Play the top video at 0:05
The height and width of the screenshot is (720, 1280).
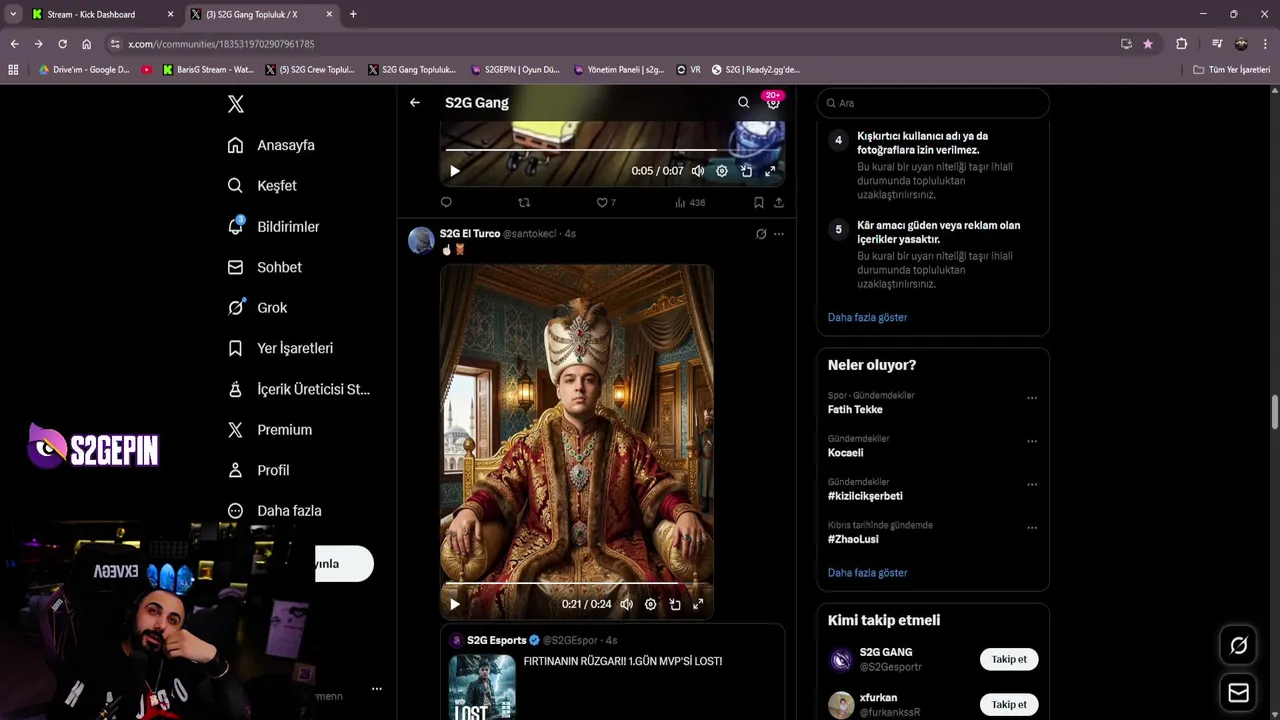[x=455, y=171]
